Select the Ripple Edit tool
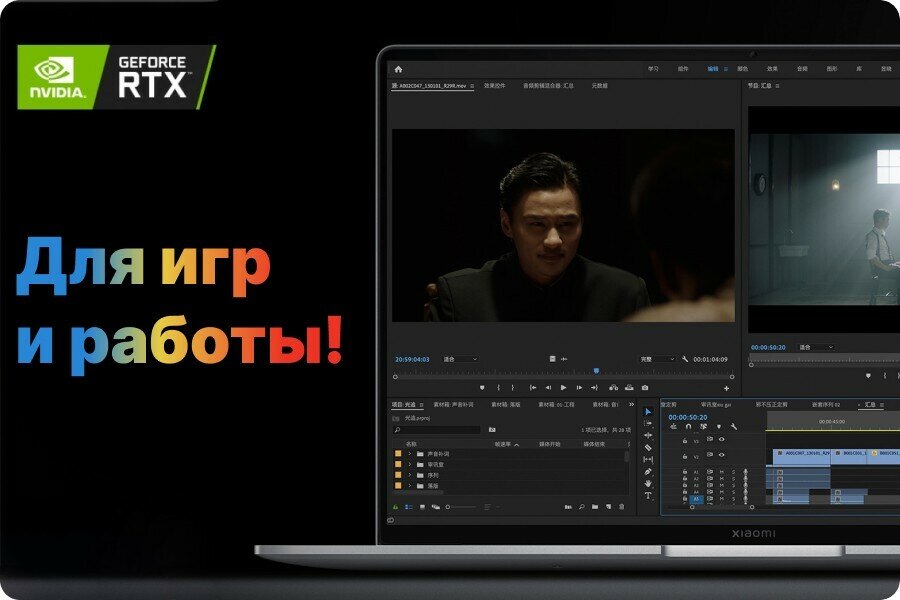This screenshot has height=600, width=900. point(648,435)
